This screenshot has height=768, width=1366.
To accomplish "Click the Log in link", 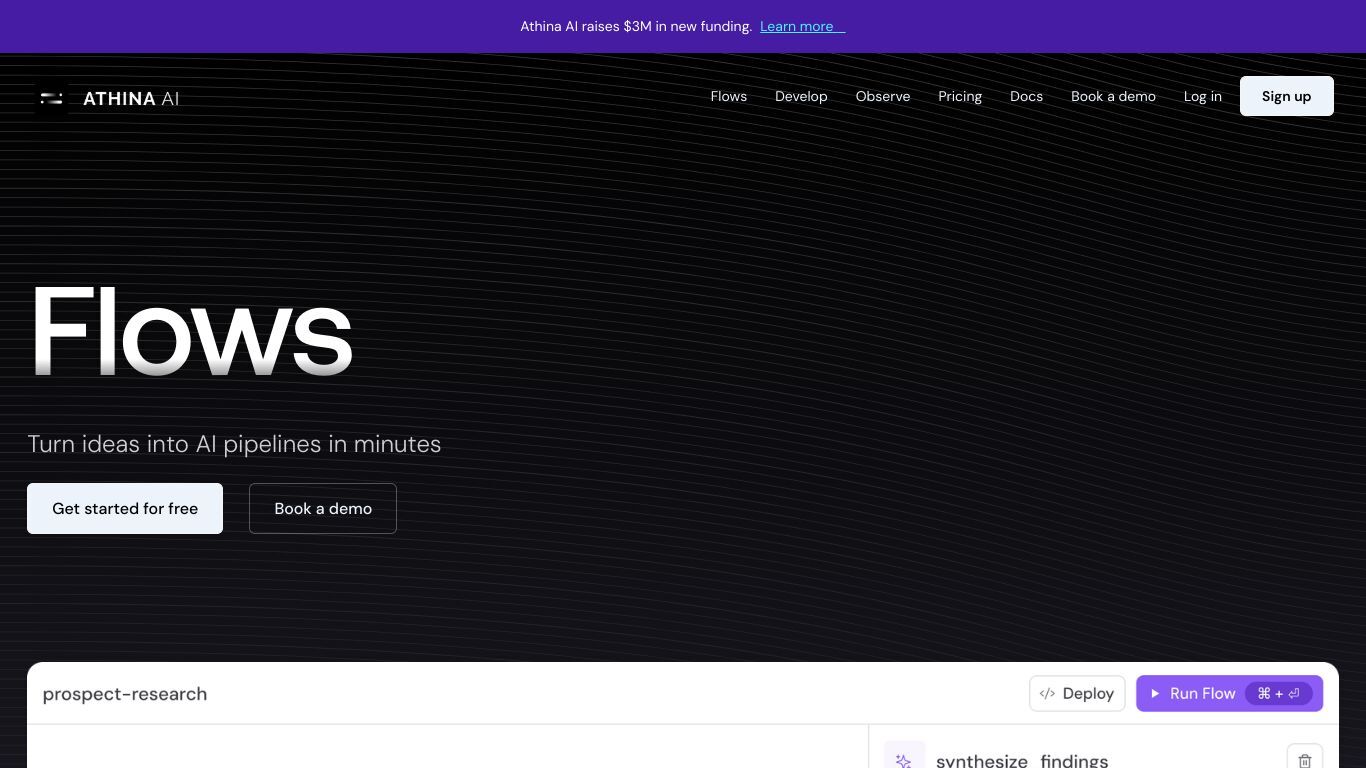I will click(1202, 96).
